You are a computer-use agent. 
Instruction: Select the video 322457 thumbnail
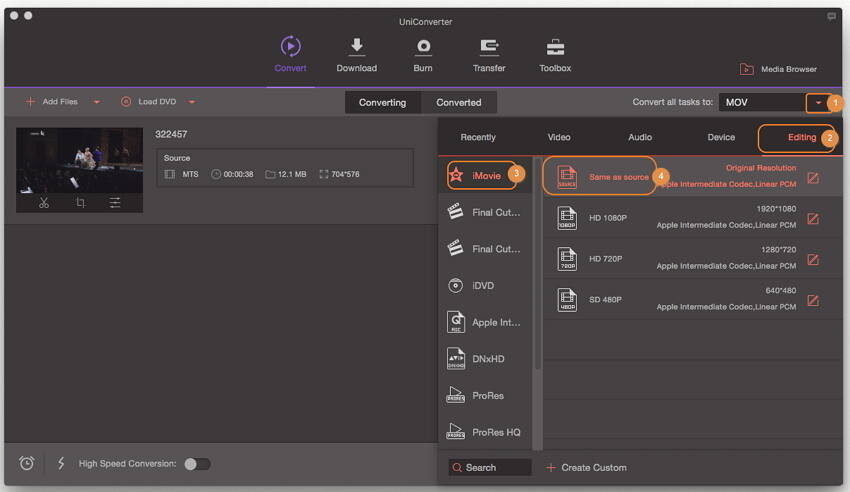[79, 158]
